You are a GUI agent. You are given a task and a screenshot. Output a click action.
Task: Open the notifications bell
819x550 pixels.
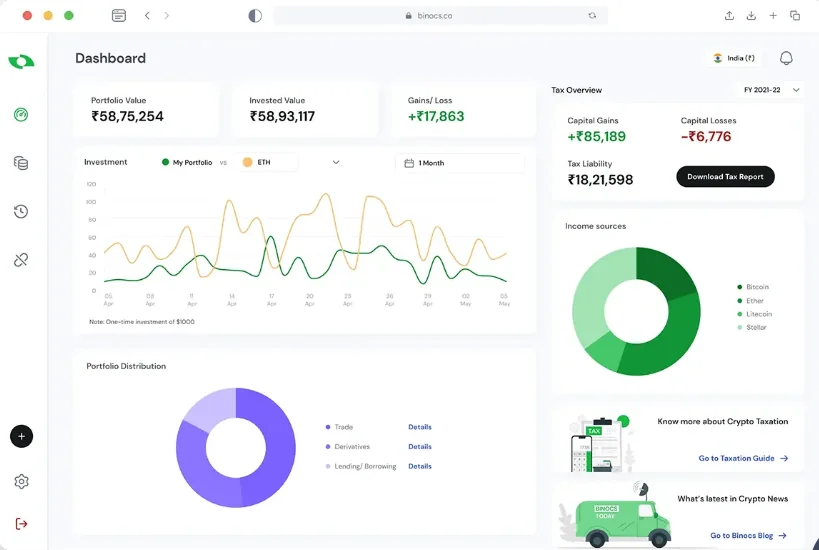click(x=786, y=59)
